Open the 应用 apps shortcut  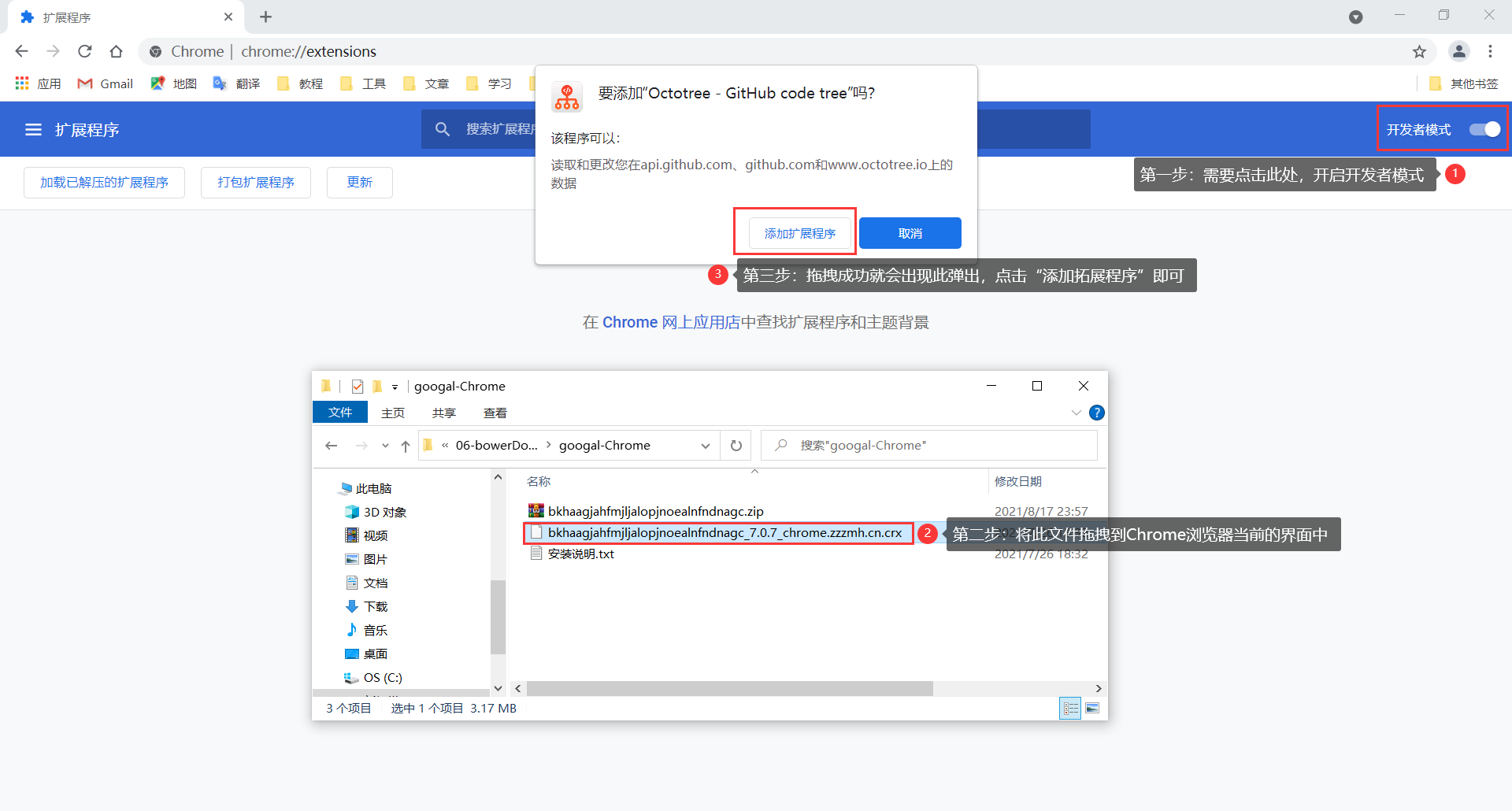[x=38, y=83]
